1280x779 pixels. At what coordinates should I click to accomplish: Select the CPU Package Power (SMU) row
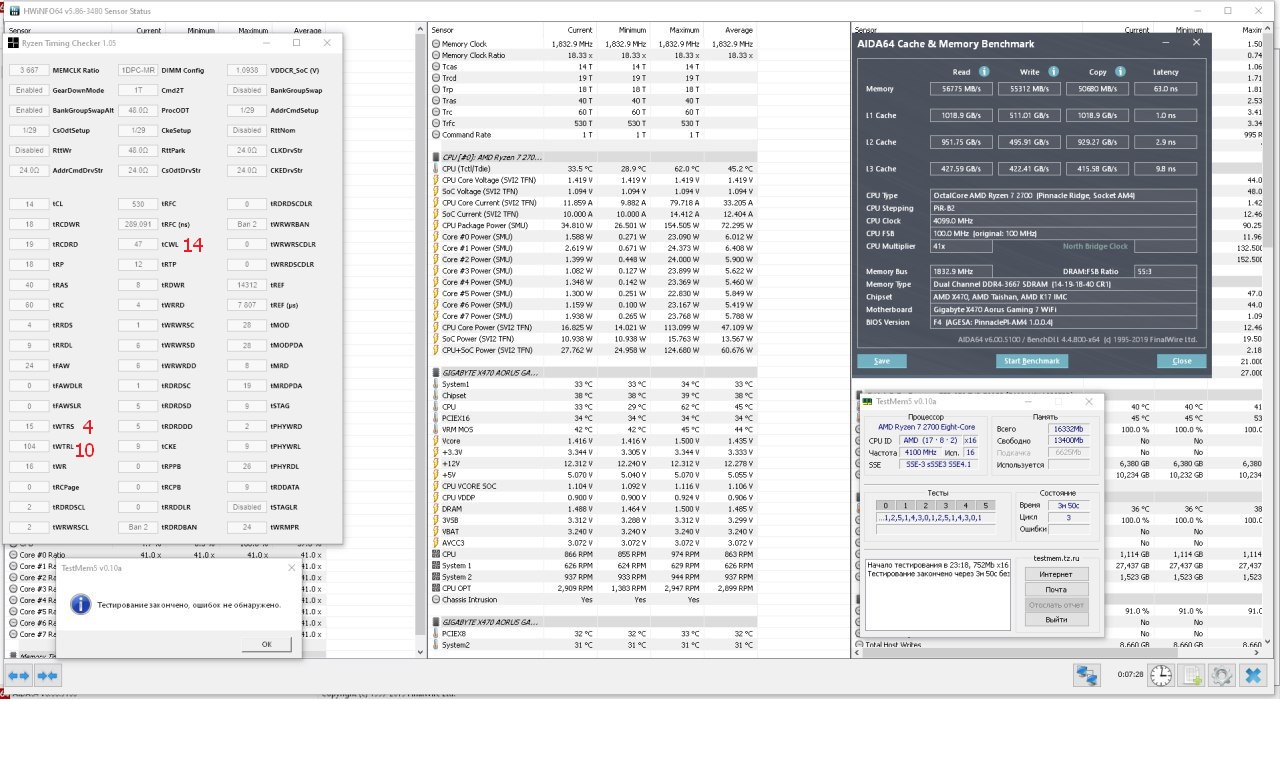(x=593, y=226)
